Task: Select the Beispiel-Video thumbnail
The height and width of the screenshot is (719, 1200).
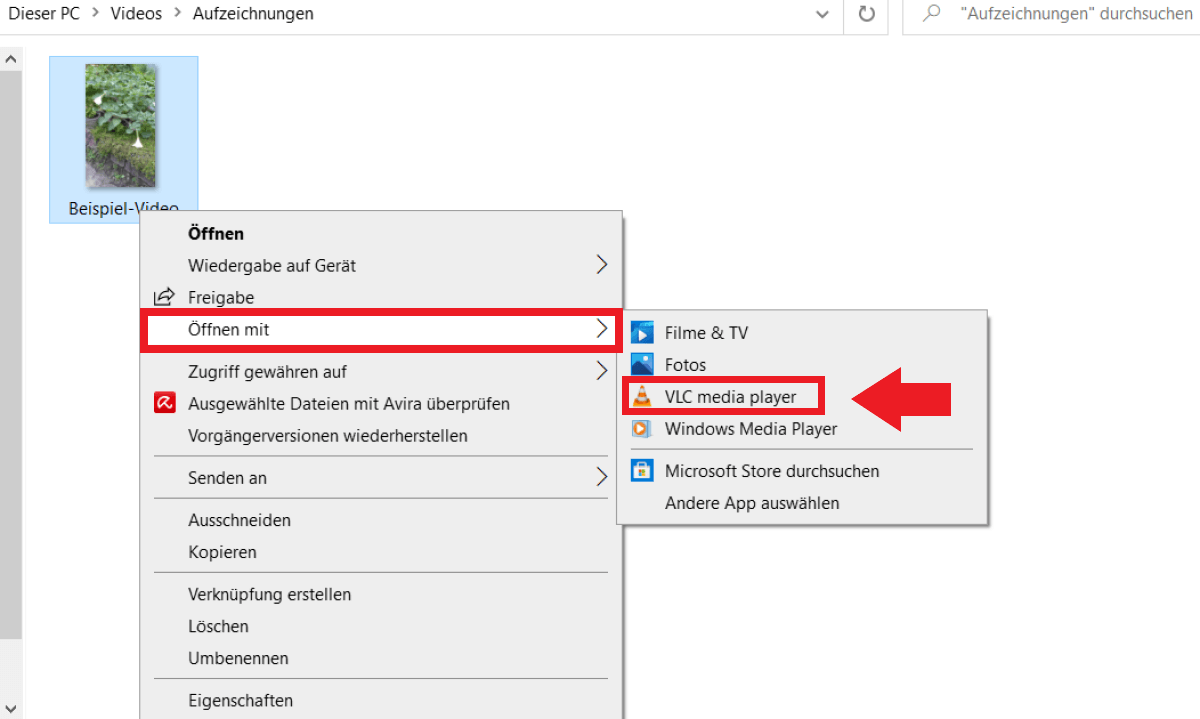Action: tap(121, 126)
